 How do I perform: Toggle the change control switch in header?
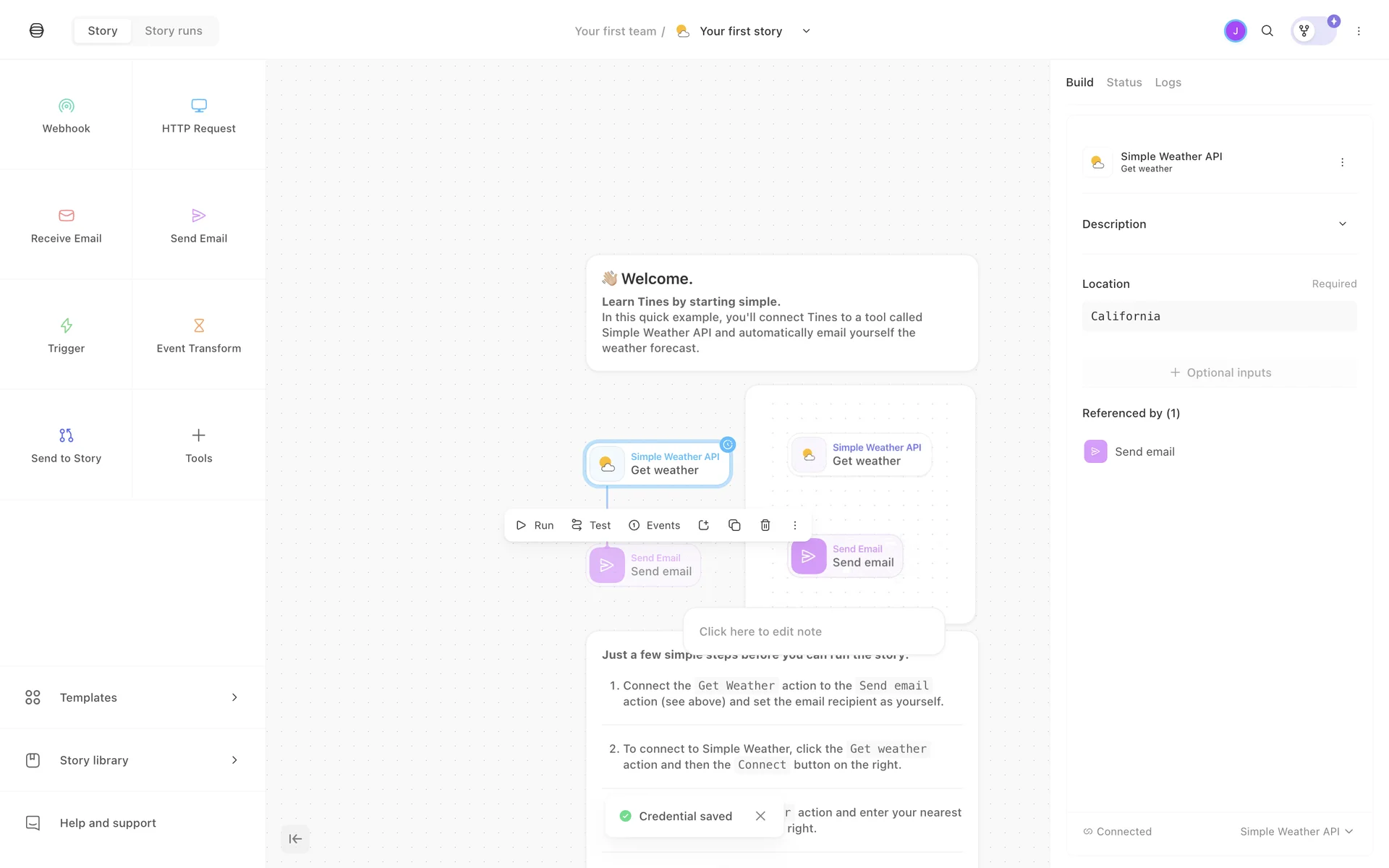(x=1314, y=31)
